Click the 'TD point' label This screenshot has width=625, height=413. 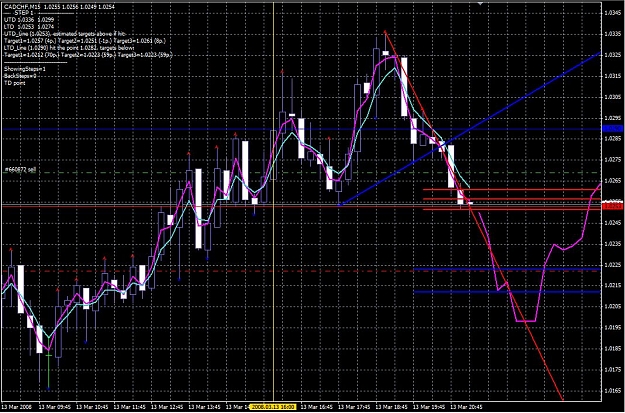(14, 83)
